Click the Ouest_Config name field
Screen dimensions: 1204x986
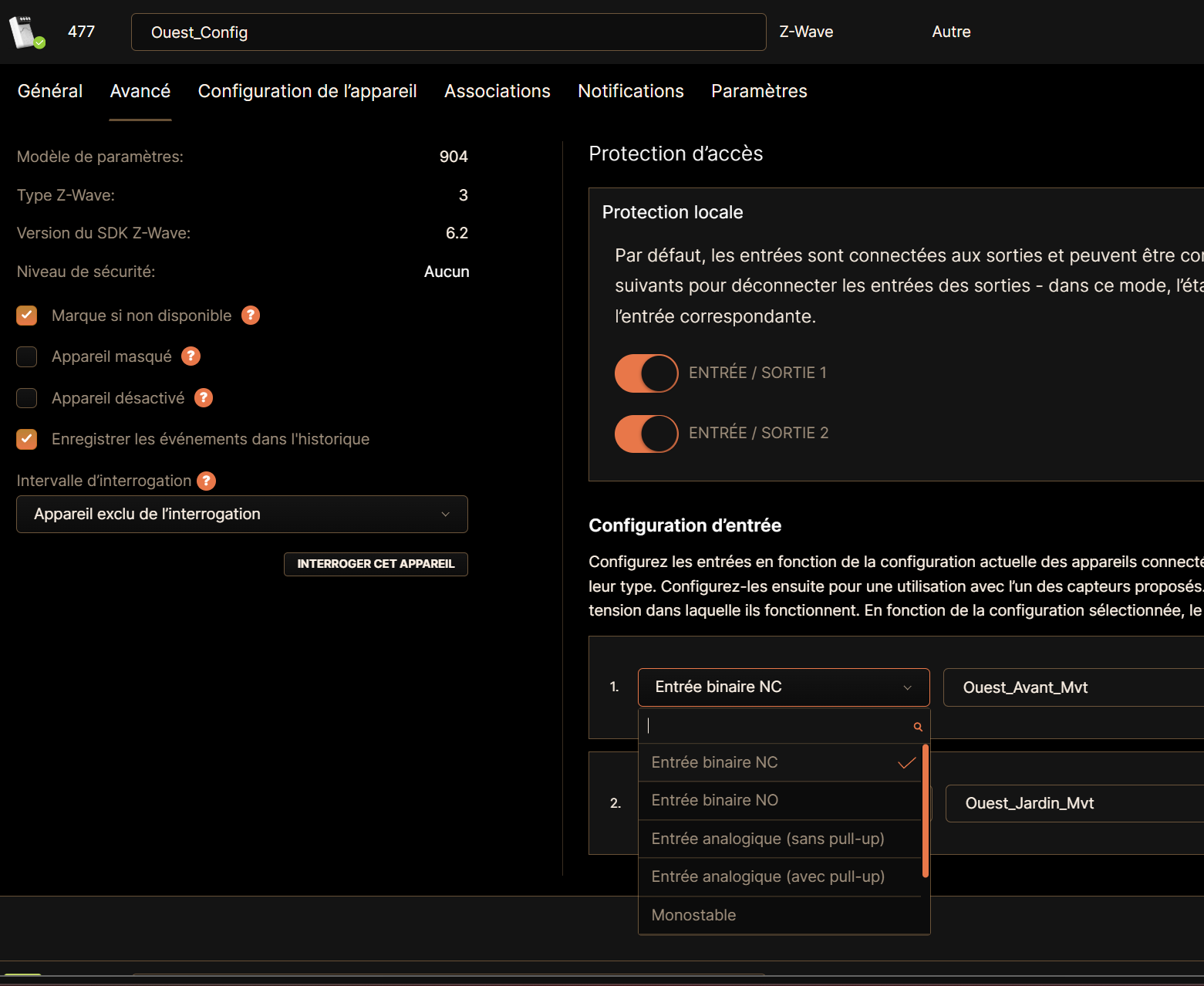pos(449,32)
